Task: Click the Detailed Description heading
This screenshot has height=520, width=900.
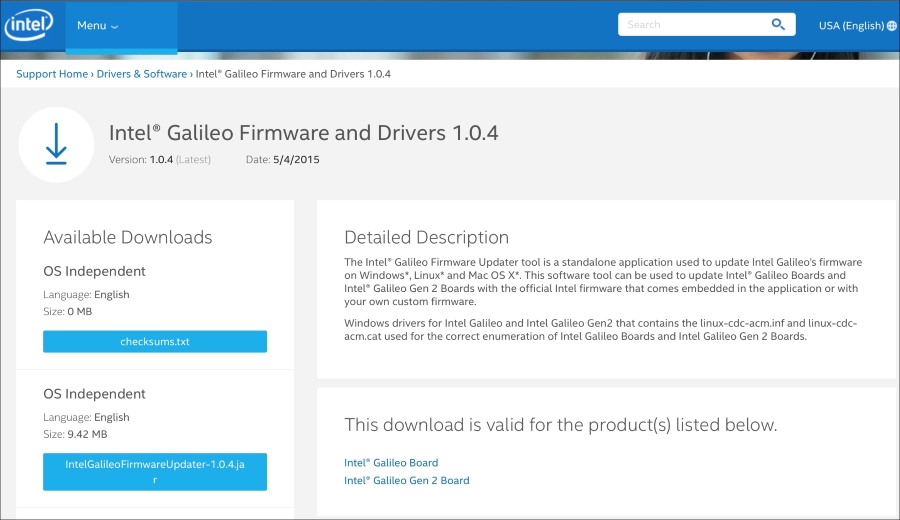Action: [426, 237]
